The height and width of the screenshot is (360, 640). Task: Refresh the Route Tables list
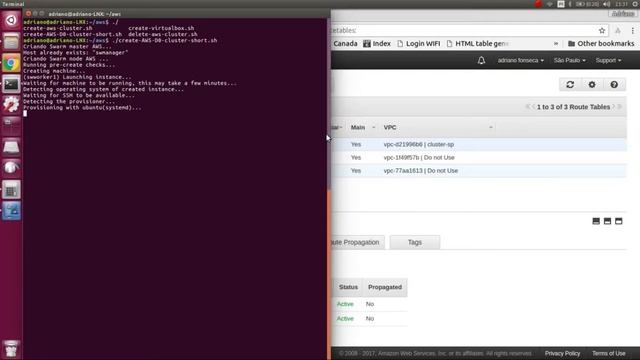(570, 84)
